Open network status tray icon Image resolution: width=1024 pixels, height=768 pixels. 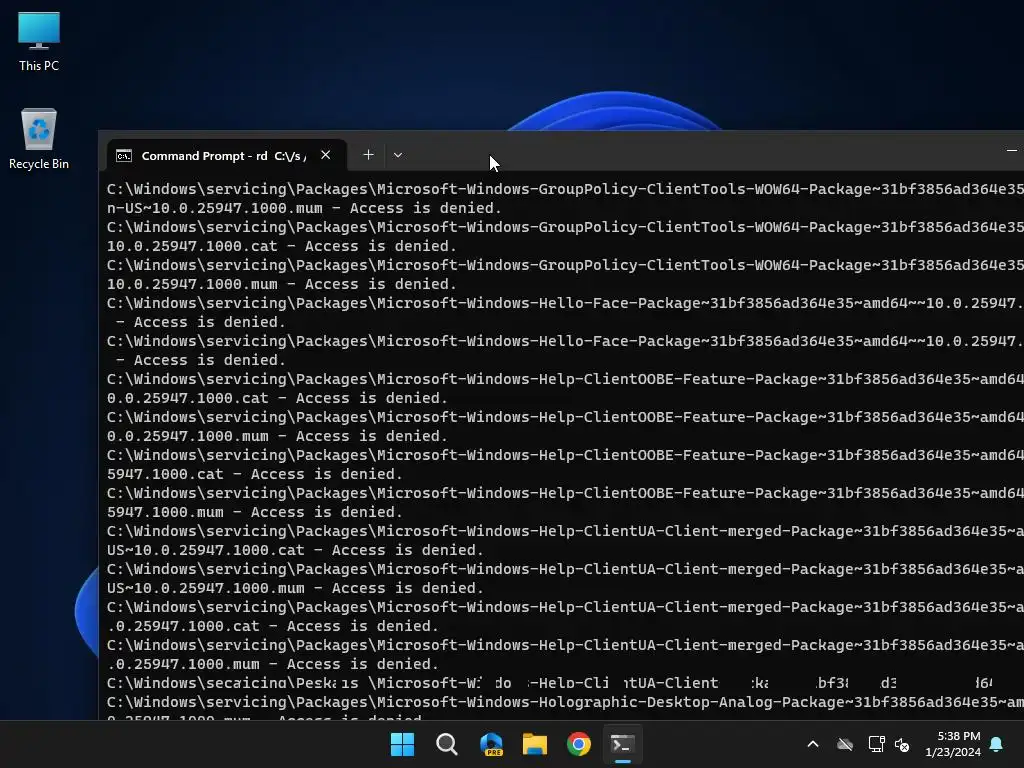click(x=876, y=744)
